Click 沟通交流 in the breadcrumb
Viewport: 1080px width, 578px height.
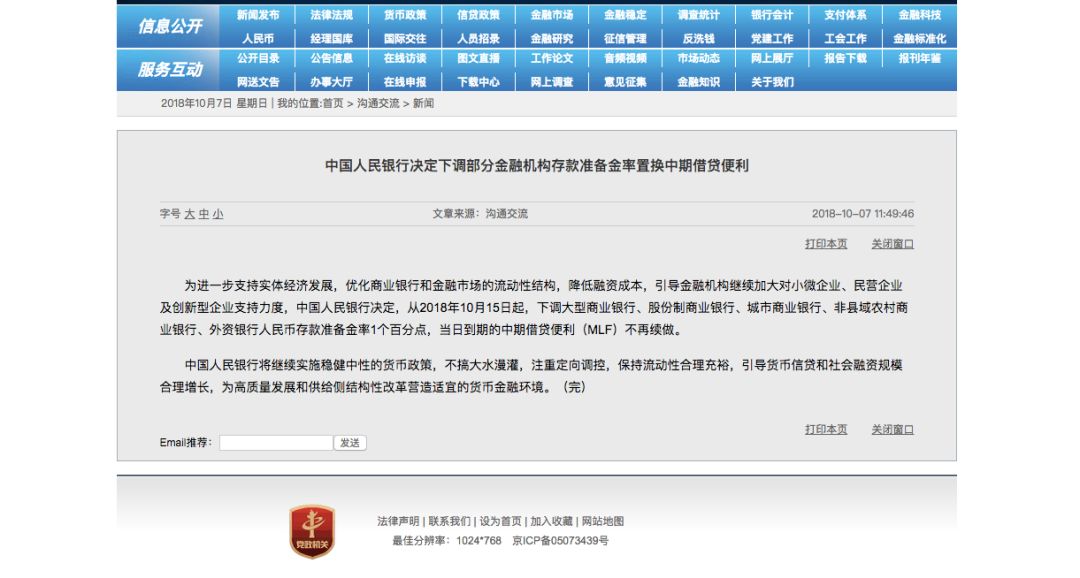pos(378,103)
